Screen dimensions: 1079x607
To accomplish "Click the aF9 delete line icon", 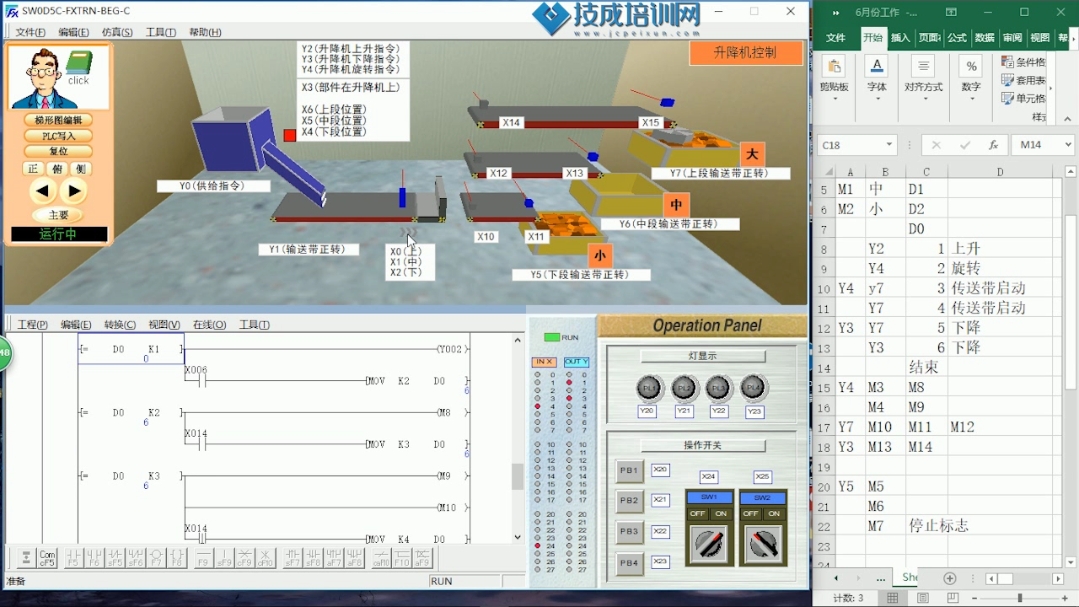I will [x=423, y=558].
